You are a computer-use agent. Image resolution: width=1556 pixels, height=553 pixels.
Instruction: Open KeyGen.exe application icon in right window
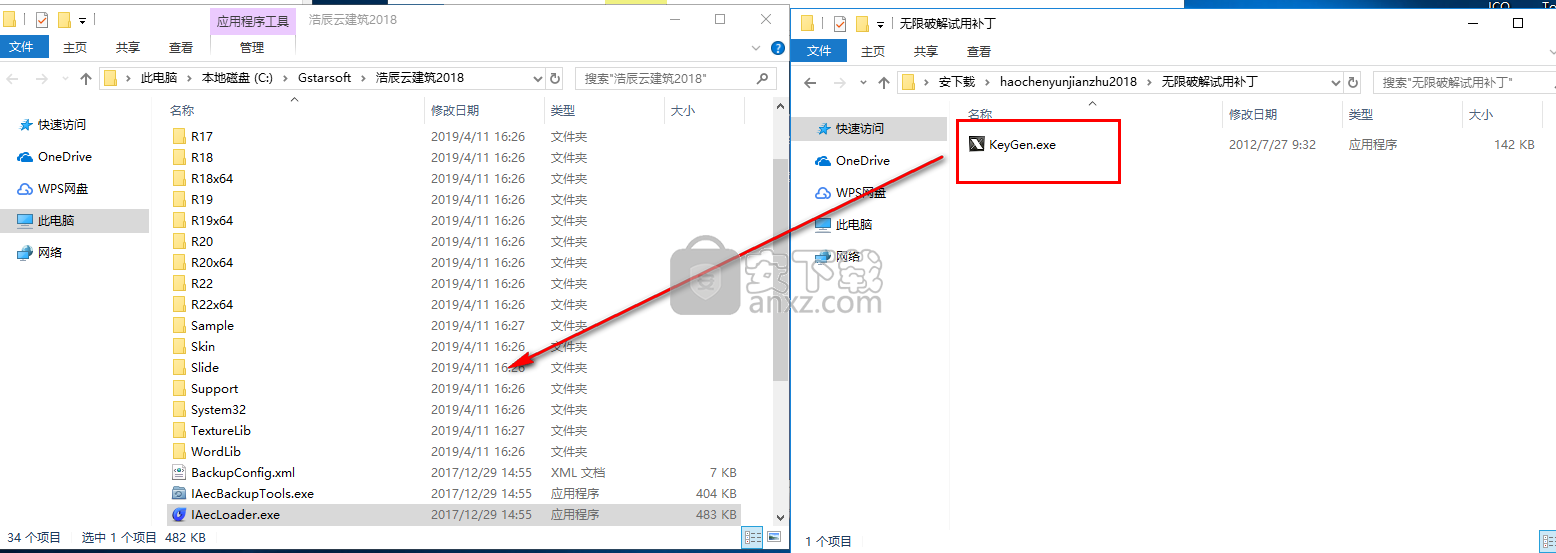click(x=977, y=144)
